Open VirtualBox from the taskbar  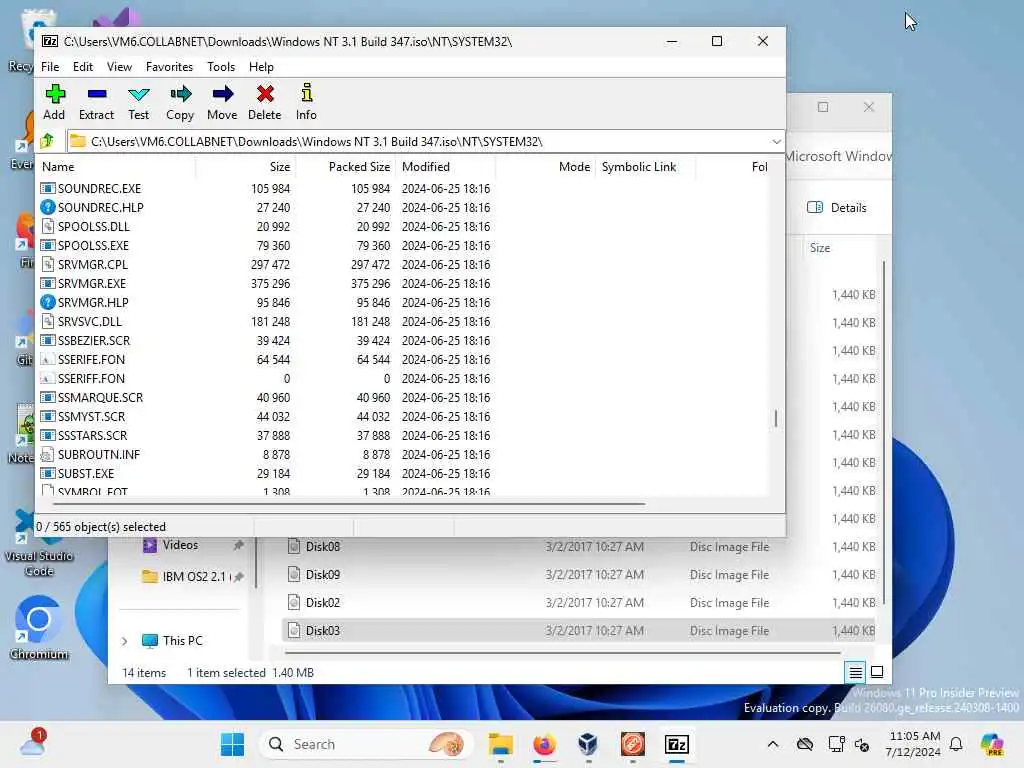click(x=588, y=744)
